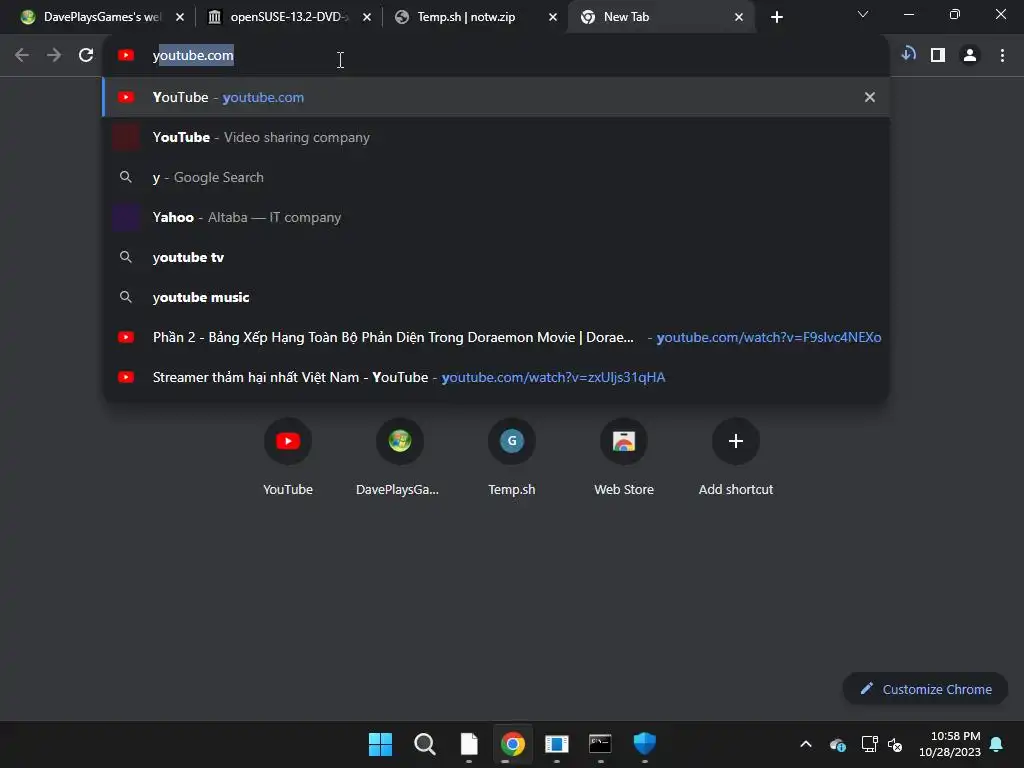Open the Windows Start menu
This screenshot has width=1024, height=768.
380,744
